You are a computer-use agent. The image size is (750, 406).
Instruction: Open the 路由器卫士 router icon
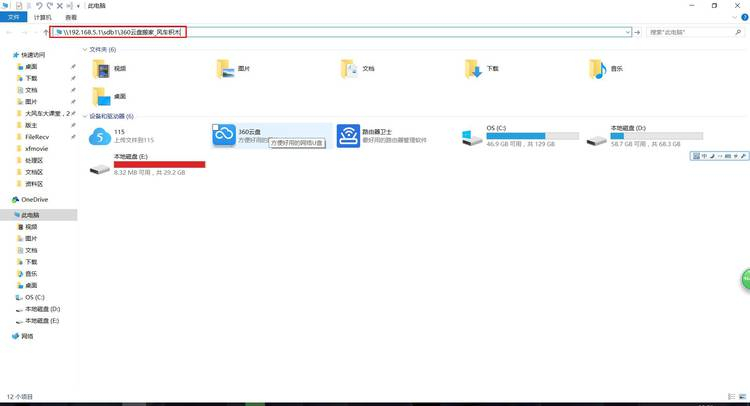coord(348,136)
